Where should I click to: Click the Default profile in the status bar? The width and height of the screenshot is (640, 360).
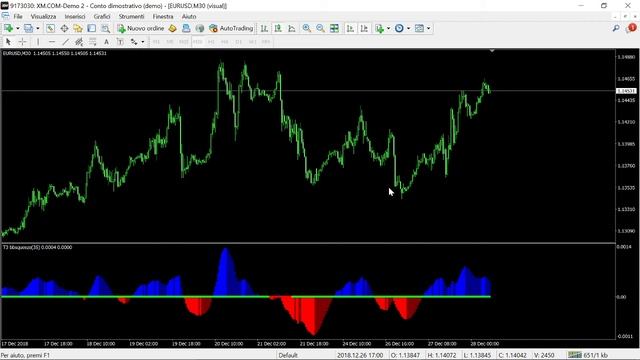(288, 355)
